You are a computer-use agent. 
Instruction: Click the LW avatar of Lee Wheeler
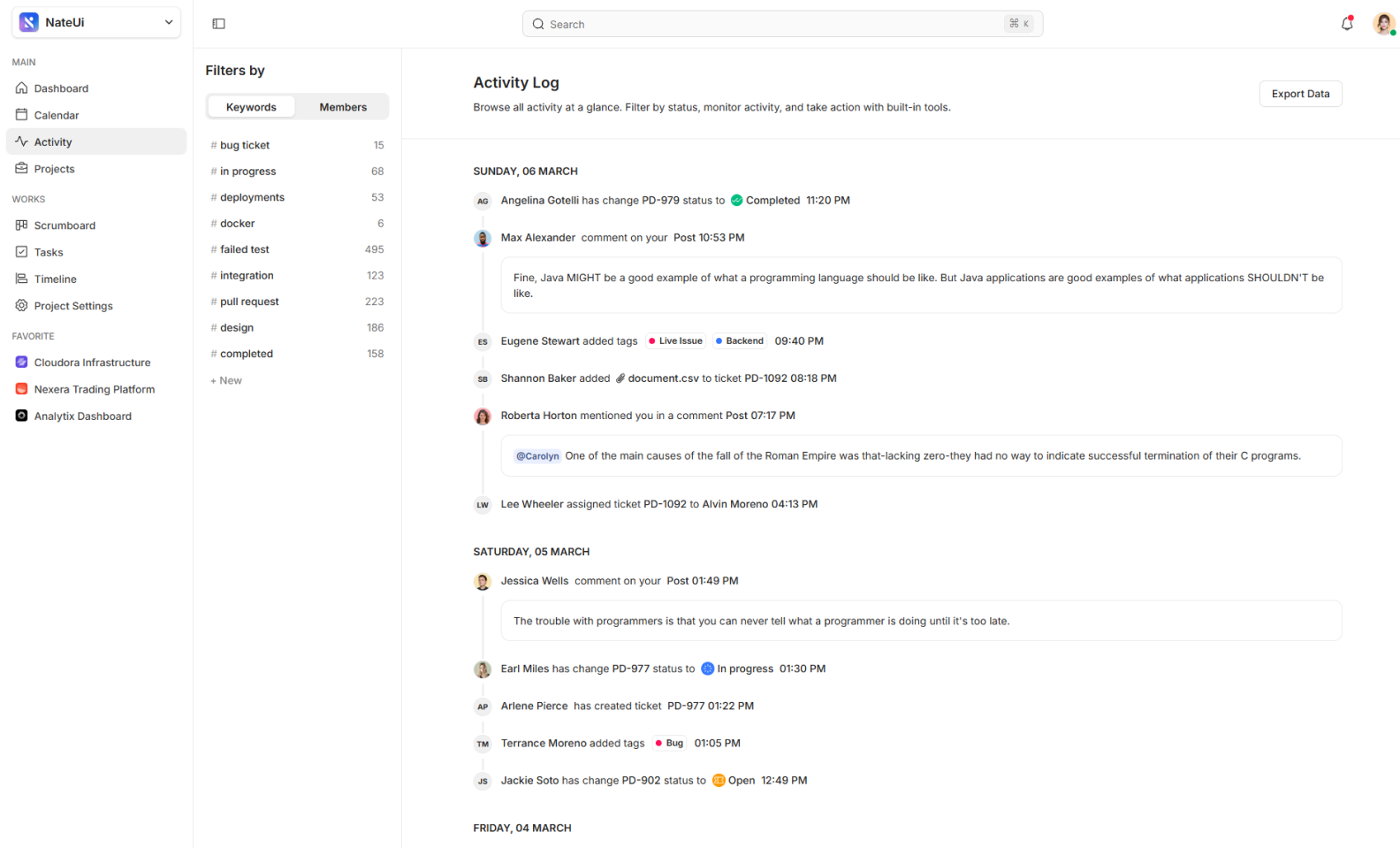483,505
